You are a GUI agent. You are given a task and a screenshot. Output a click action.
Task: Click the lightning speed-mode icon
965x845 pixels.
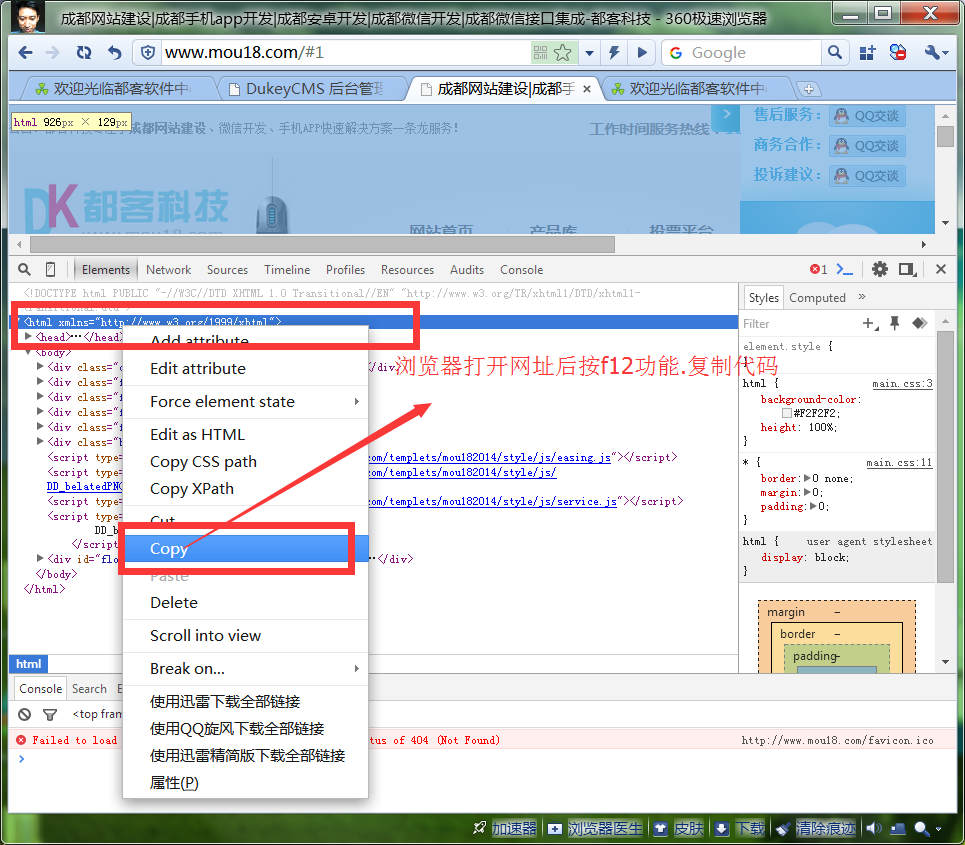click(x=614, y=53)
